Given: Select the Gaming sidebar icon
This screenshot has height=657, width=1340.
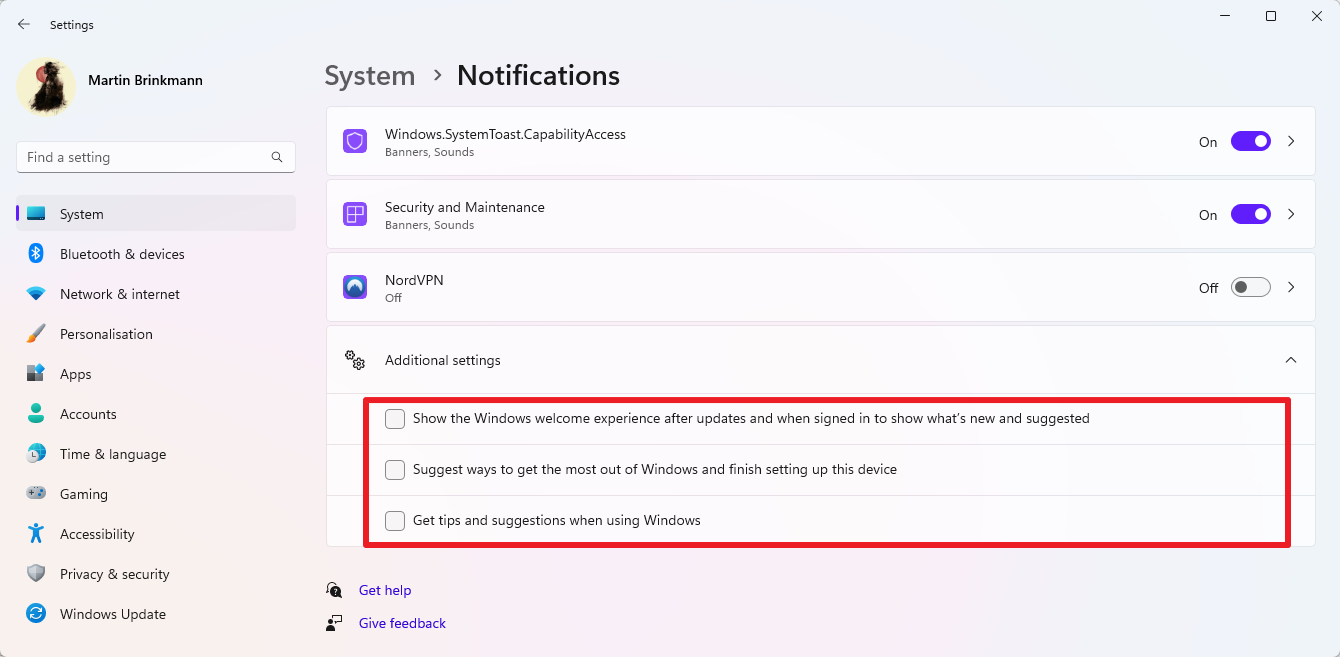Looking at the screenshot, I should 36,494.
